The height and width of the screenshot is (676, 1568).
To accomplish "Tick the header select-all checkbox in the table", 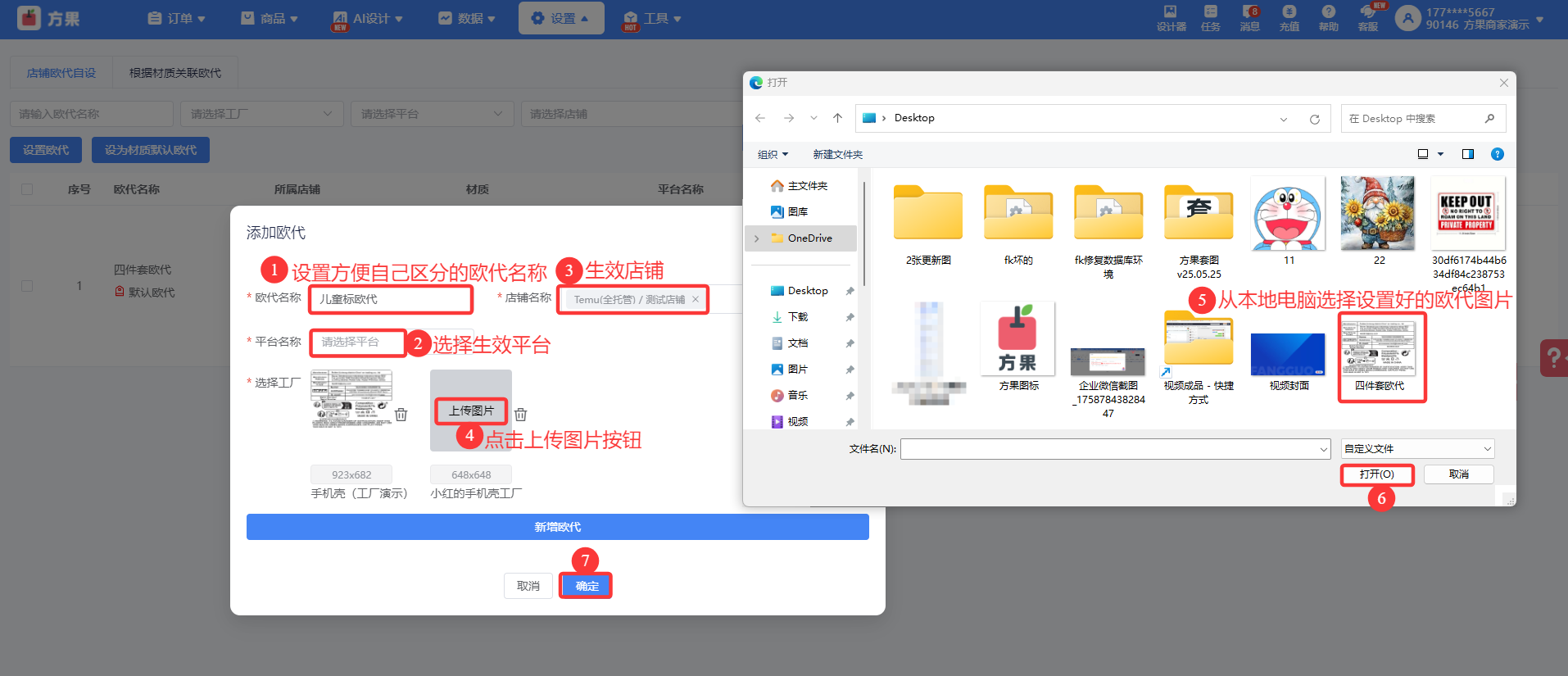I will [x=27, y=189].
